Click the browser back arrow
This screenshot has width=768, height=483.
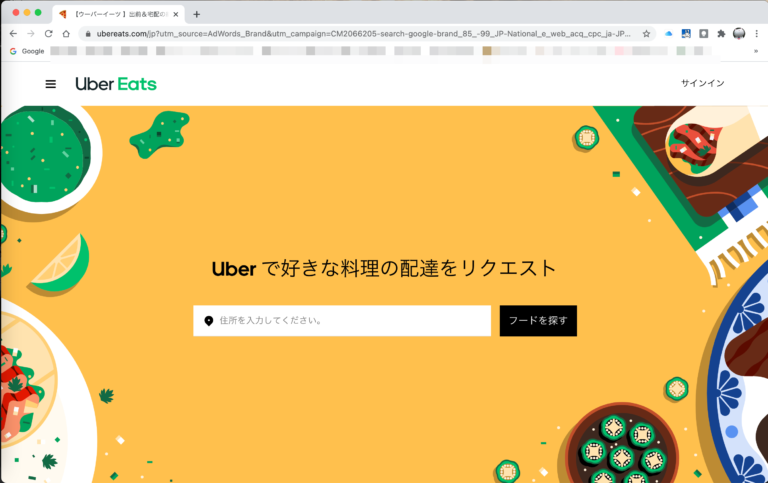[x=13, y=34]
